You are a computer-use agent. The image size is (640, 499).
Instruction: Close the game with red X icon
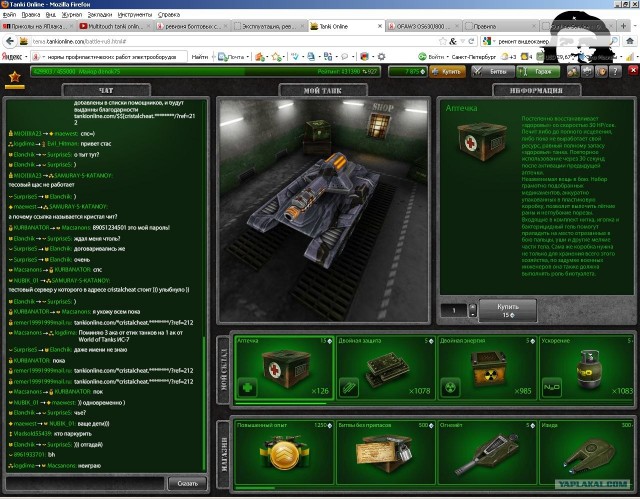click(x=633, y=71)
